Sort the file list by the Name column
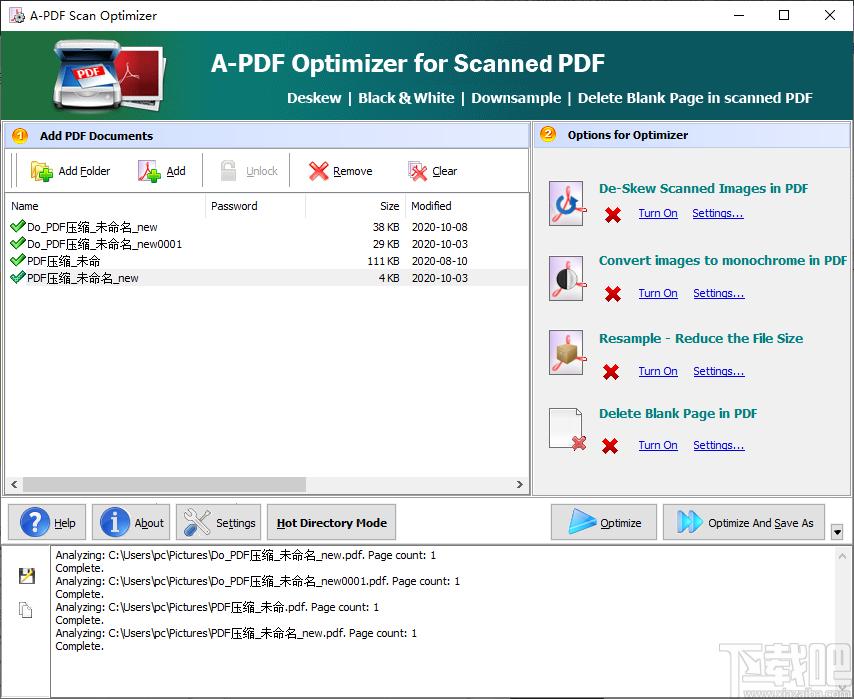The height and width of the screenshot is (699, 854). tap(106, 206)
